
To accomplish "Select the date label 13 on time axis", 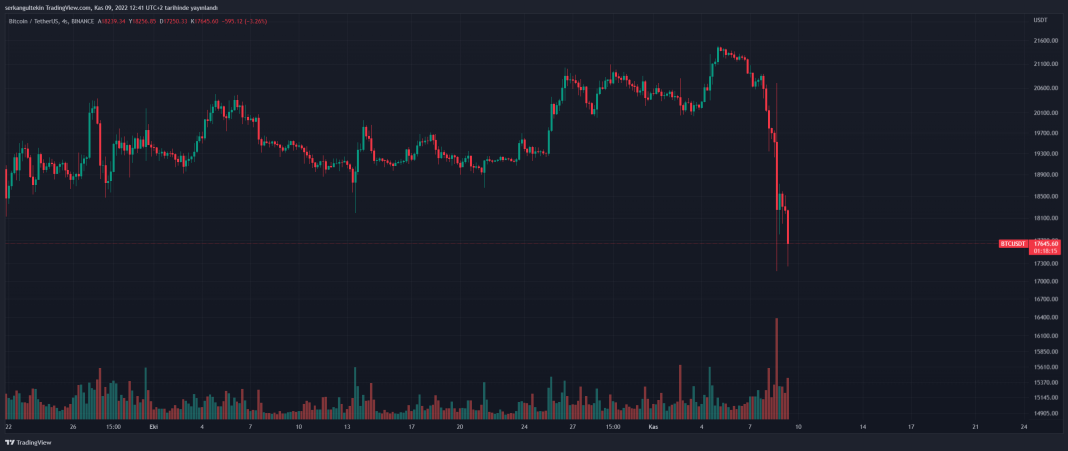I will [x=347, y=427].
